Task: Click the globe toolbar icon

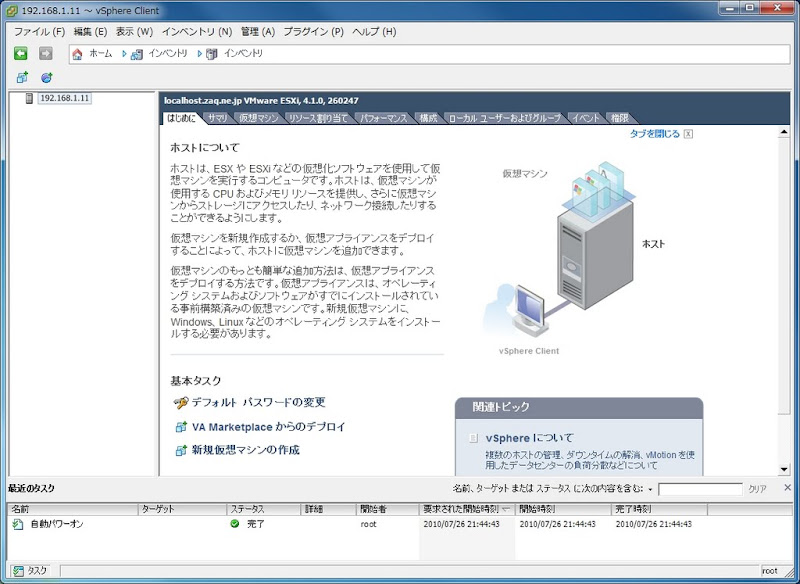Action: pos(46,78)
